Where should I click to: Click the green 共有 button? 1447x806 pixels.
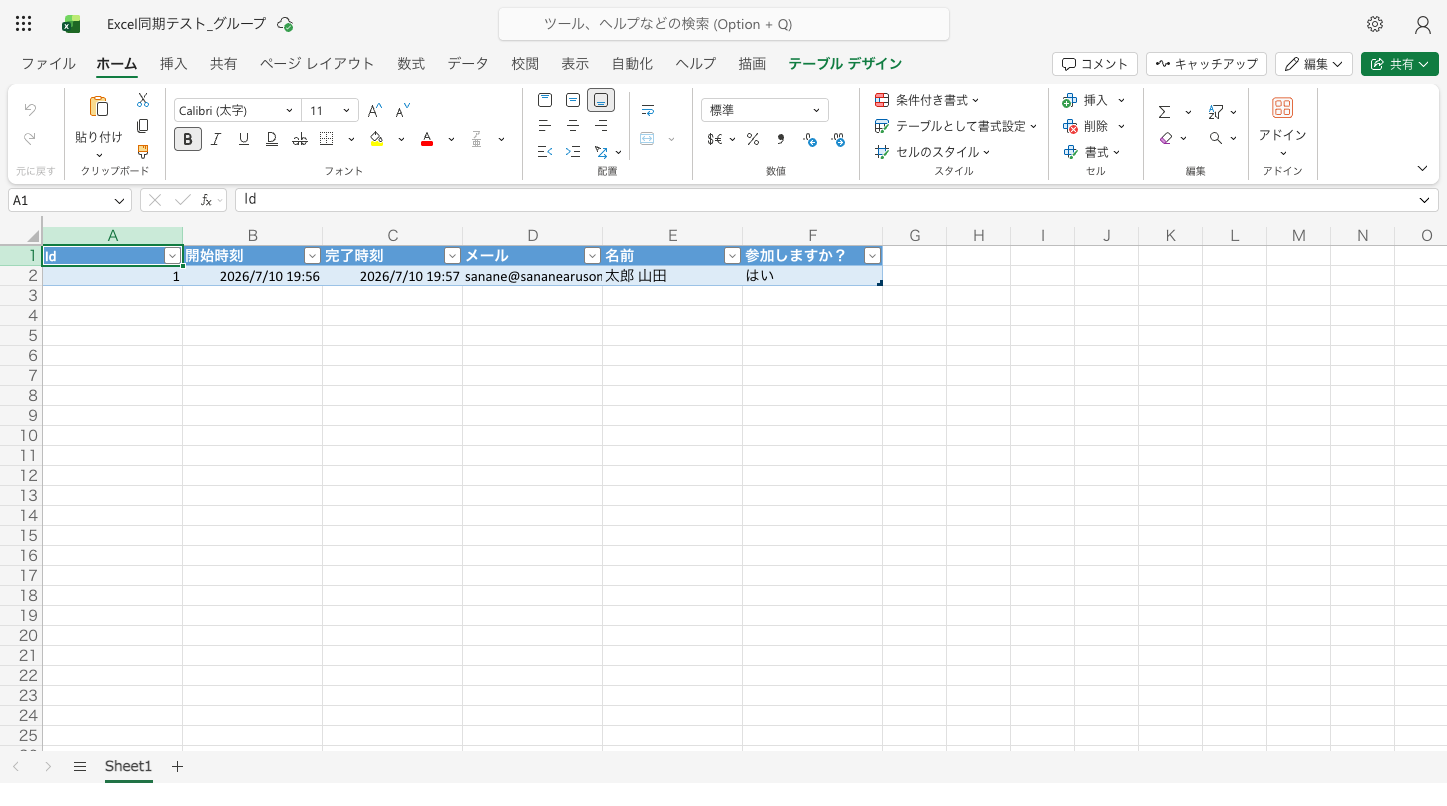pos(1399,64)
